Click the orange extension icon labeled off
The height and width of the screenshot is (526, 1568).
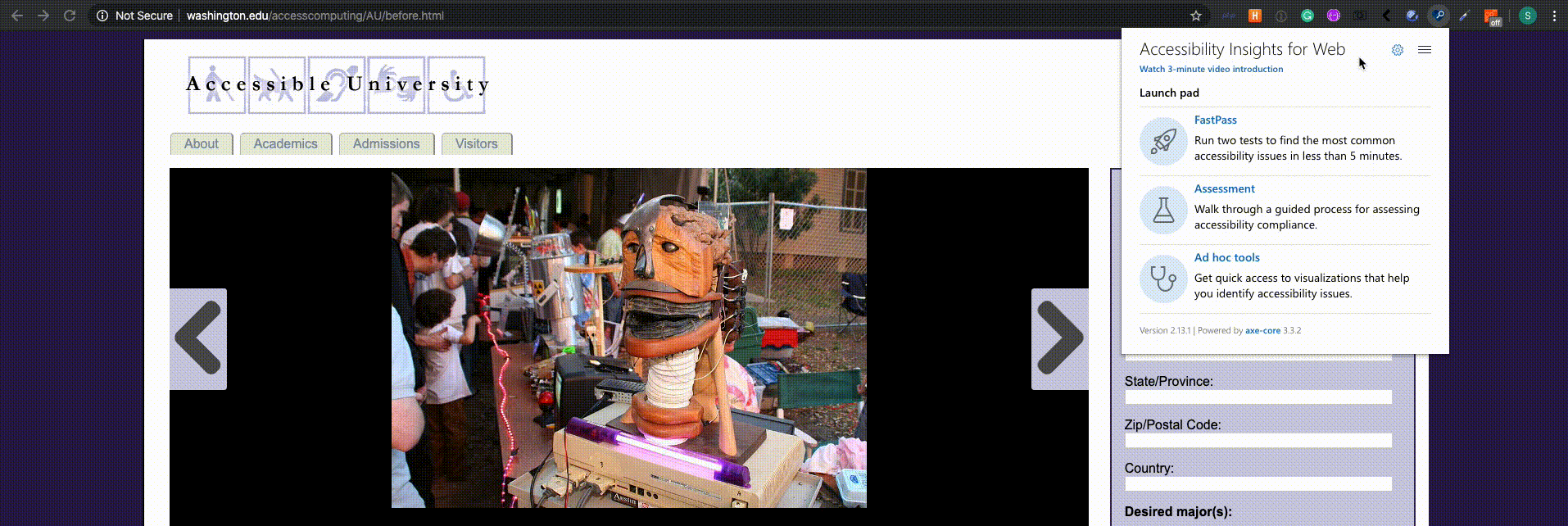(x=1492, y=16)
